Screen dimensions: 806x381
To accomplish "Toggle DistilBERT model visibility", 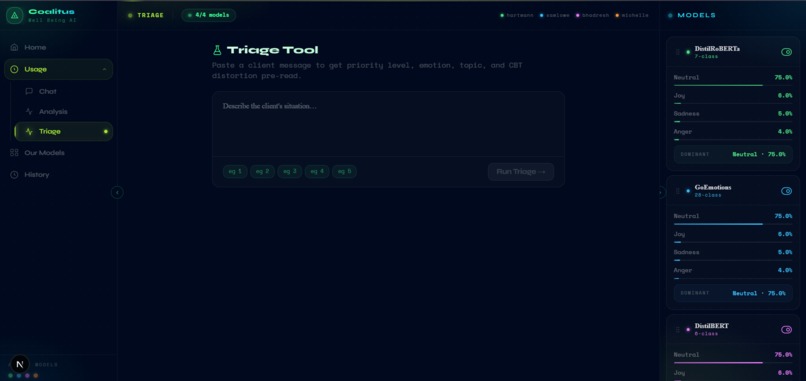I will [786, 330].
